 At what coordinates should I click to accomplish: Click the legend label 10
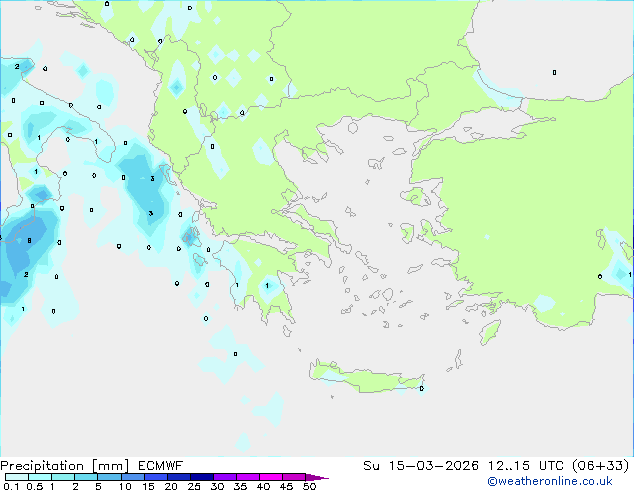125,486
